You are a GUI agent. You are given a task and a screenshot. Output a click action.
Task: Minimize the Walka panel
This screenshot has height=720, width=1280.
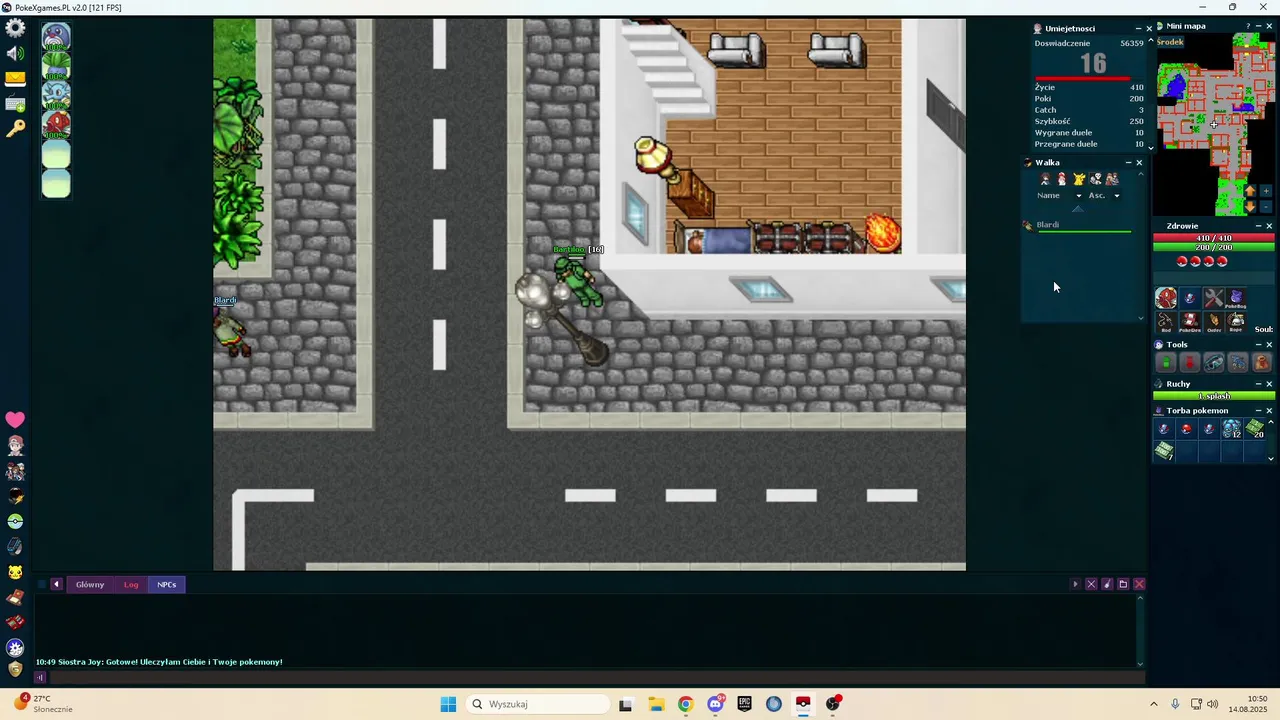[x=1128, y=163]
